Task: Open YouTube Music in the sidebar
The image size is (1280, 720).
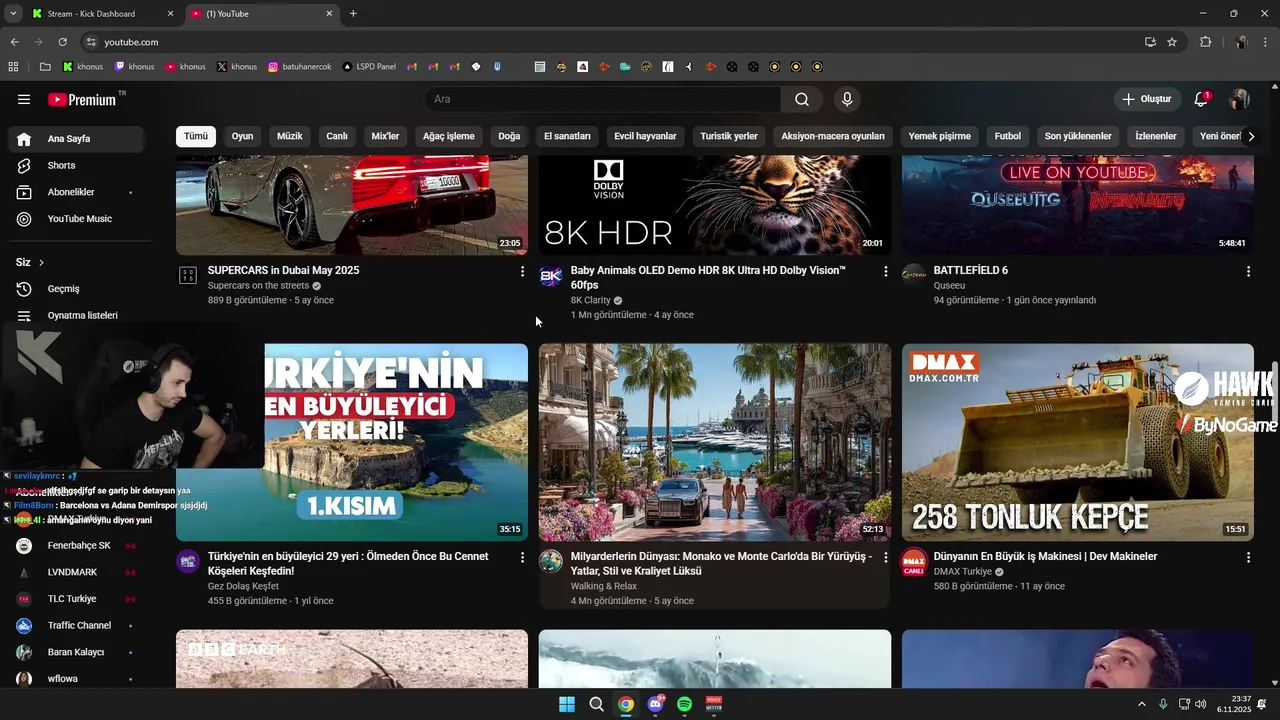Action: point(78,219)
